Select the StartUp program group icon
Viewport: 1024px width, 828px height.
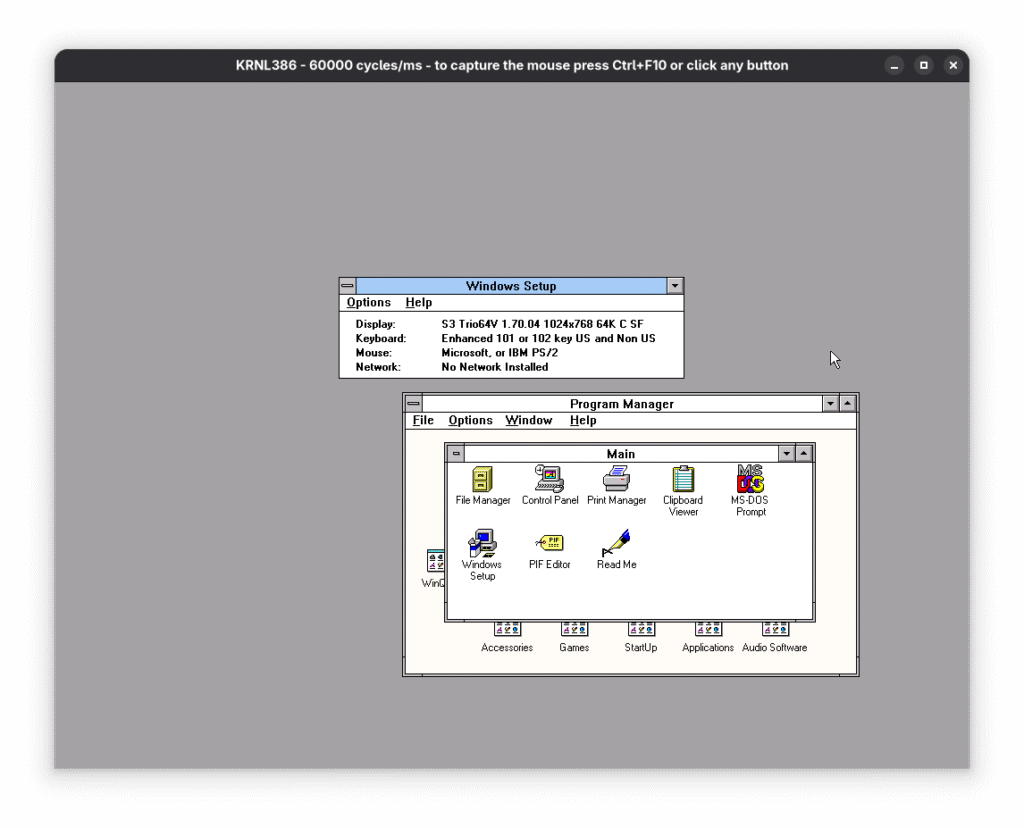641,636
